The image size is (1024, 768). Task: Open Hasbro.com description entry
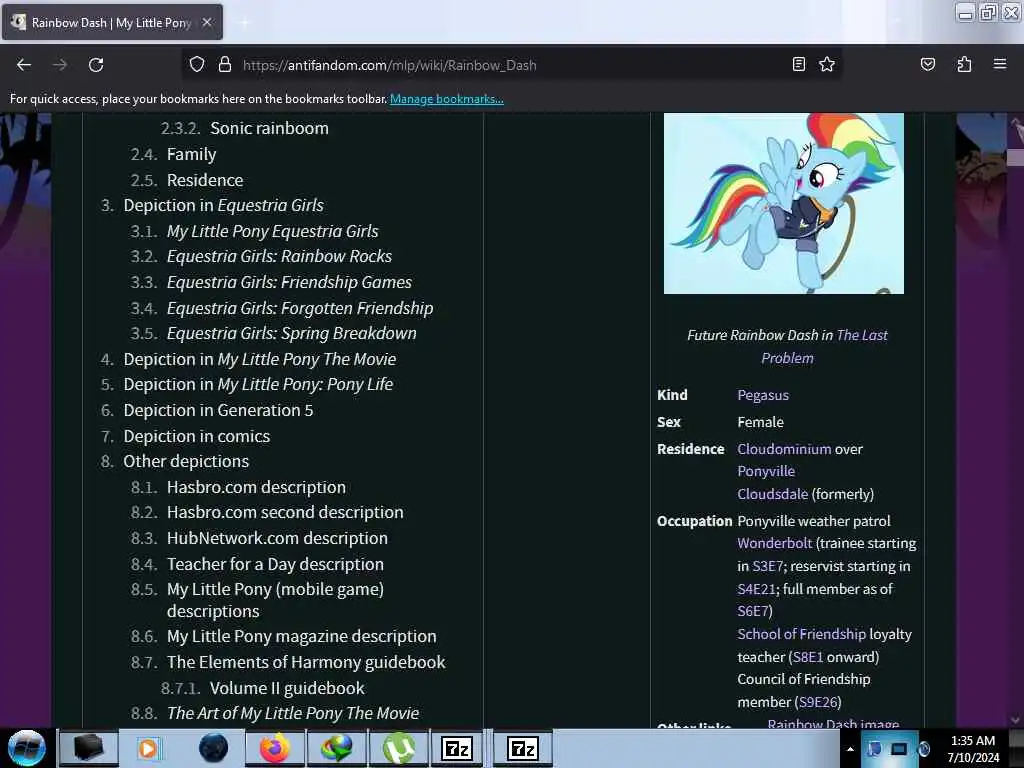(x=256, y=487)
